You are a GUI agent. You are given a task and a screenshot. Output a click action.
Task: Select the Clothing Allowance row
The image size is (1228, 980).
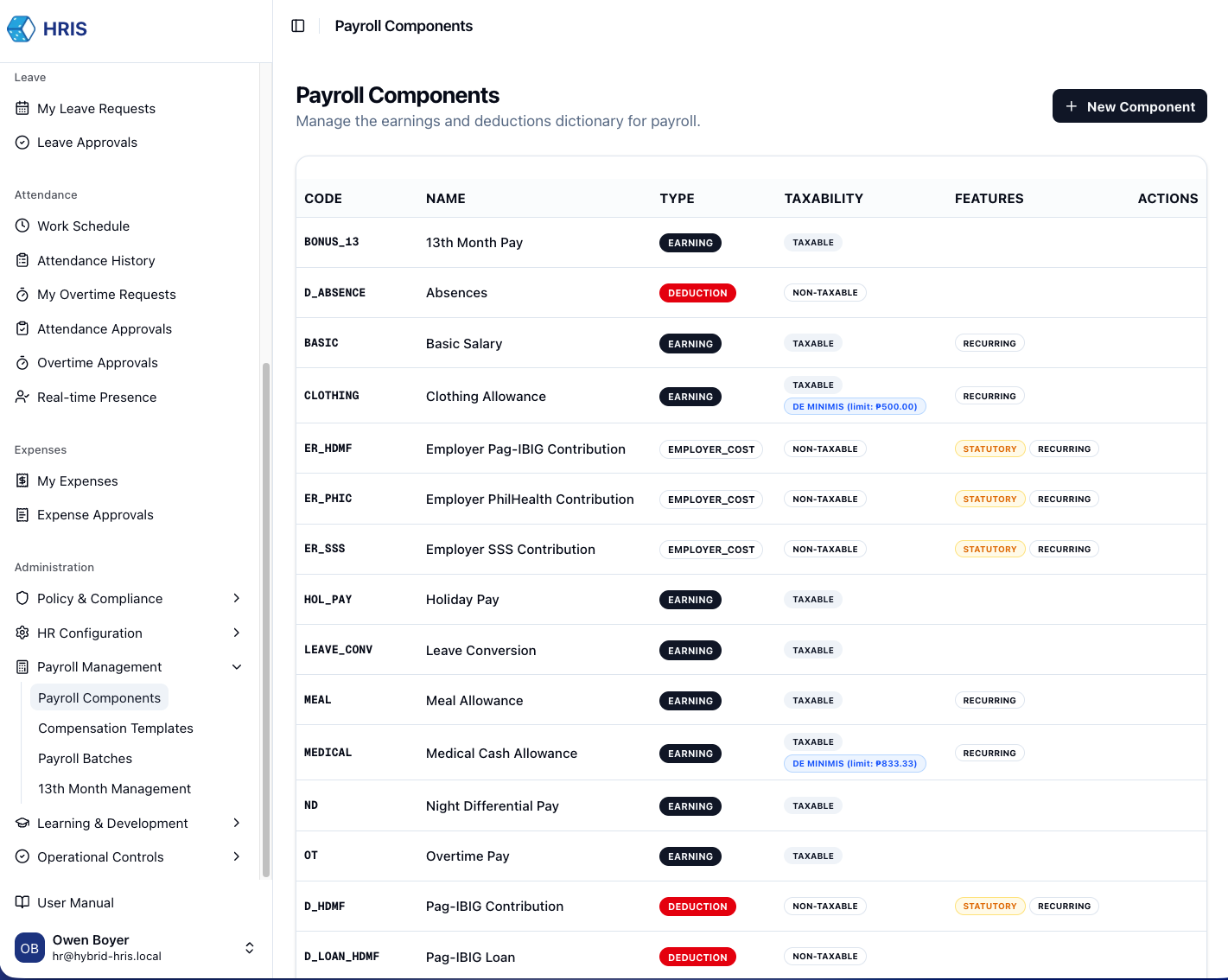click(486, 397)
